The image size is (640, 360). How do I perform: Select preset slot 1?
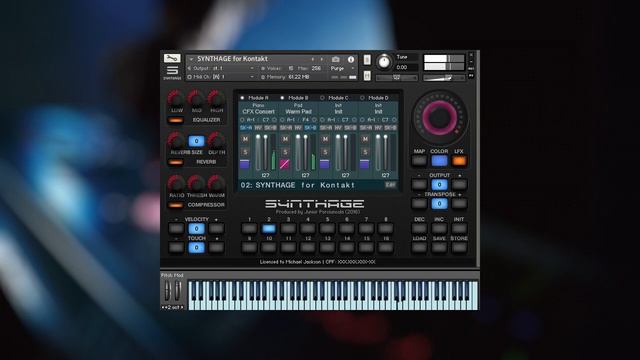coord(249,228)
